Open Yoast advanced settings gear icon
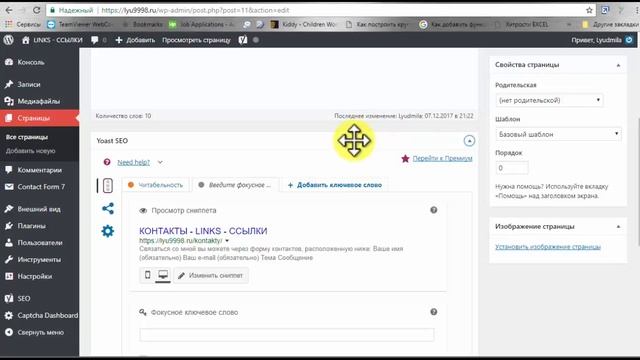Viewport: 640px width, 360px height. 108,231
